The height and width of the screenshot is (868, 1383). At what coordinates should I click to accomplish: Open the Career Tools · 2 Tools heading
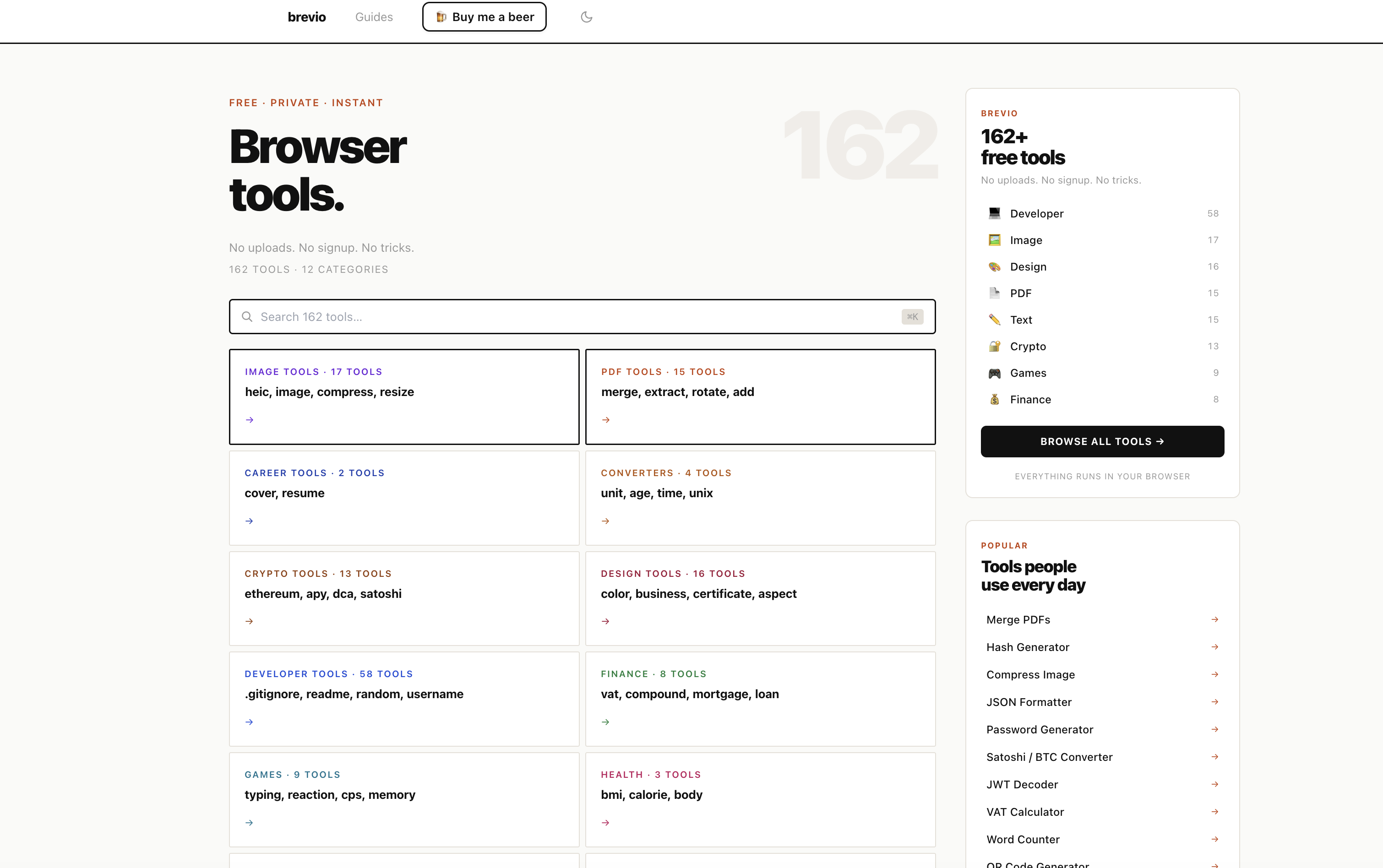coord(315,473)
